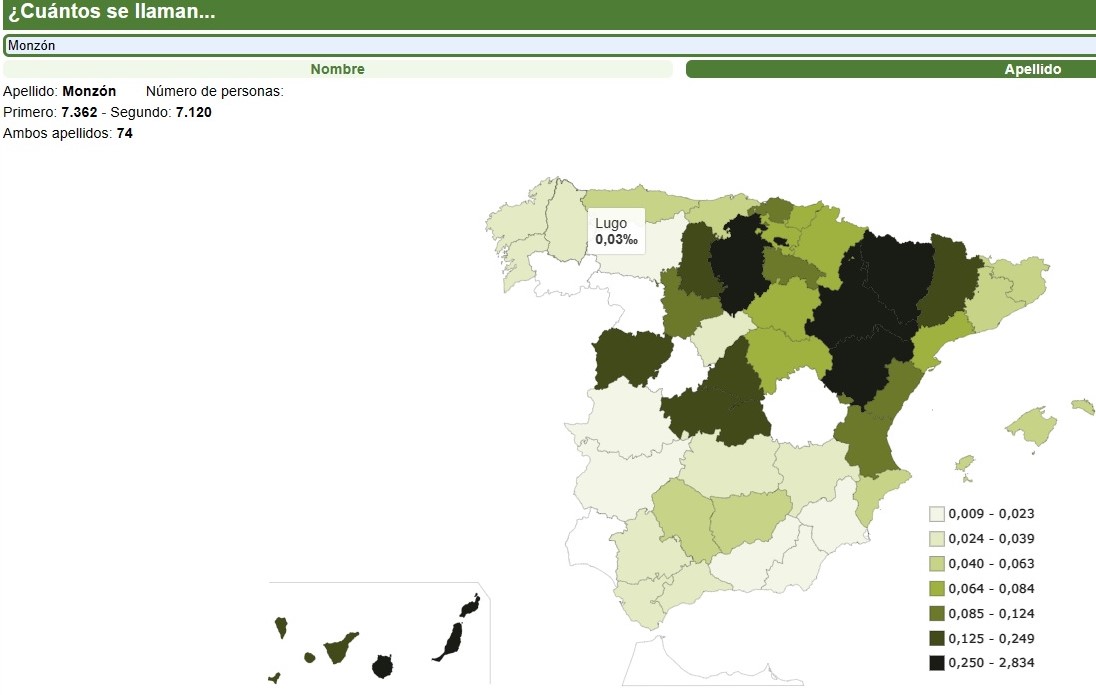Select the 0,040 - 0,063 legend swatch
The image size is (1096, 695).
(x=937, y=564)
